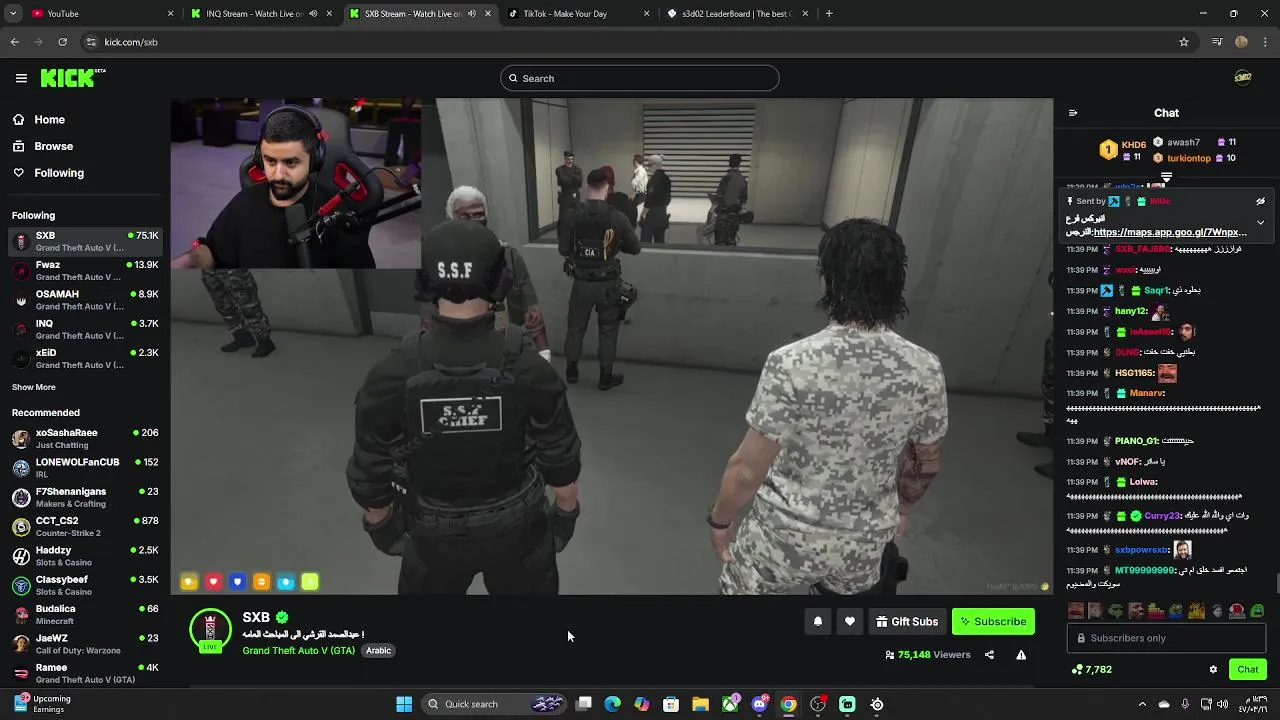Click the 7,782 channel points balance

pyautogui.click(x=1092, y=670)
